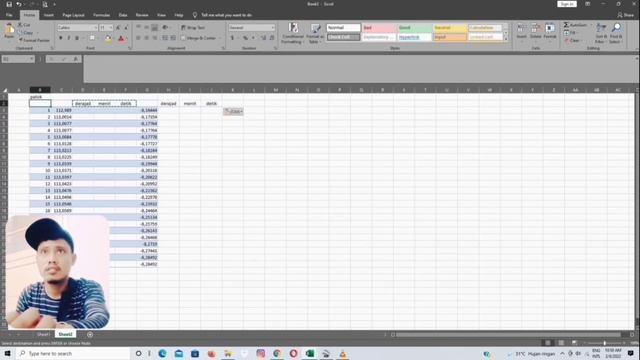640x360 pixels.
Task: Open Format as Table
Action: pos(315,33)
